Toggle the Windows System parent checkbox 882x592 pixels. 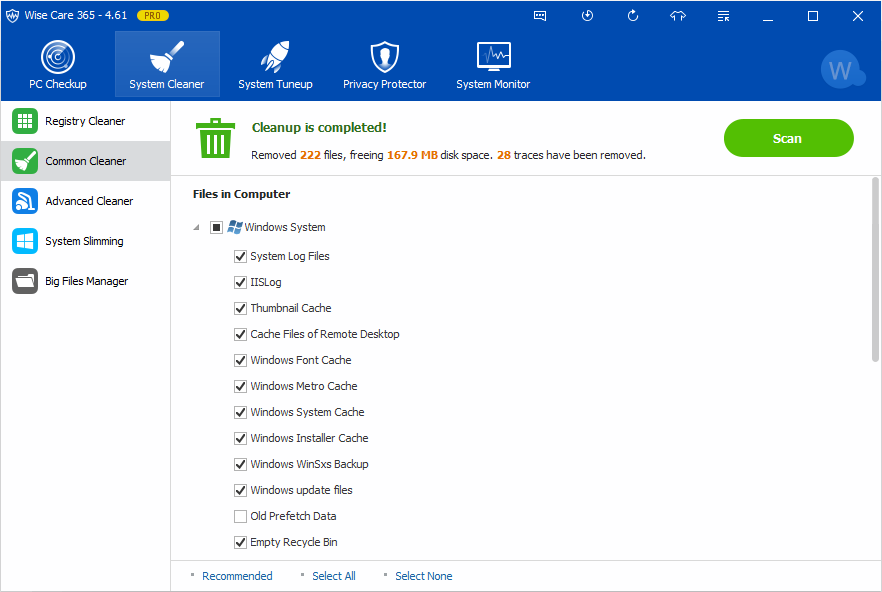217,227
